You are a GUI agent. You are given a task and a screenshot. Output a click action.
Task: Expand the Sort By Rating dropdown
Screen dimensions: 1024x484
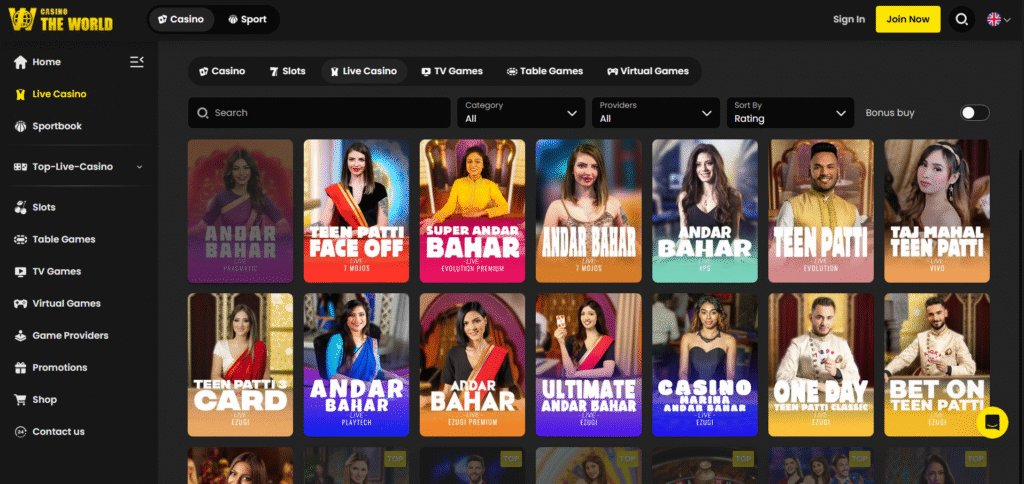click(790, 112)
